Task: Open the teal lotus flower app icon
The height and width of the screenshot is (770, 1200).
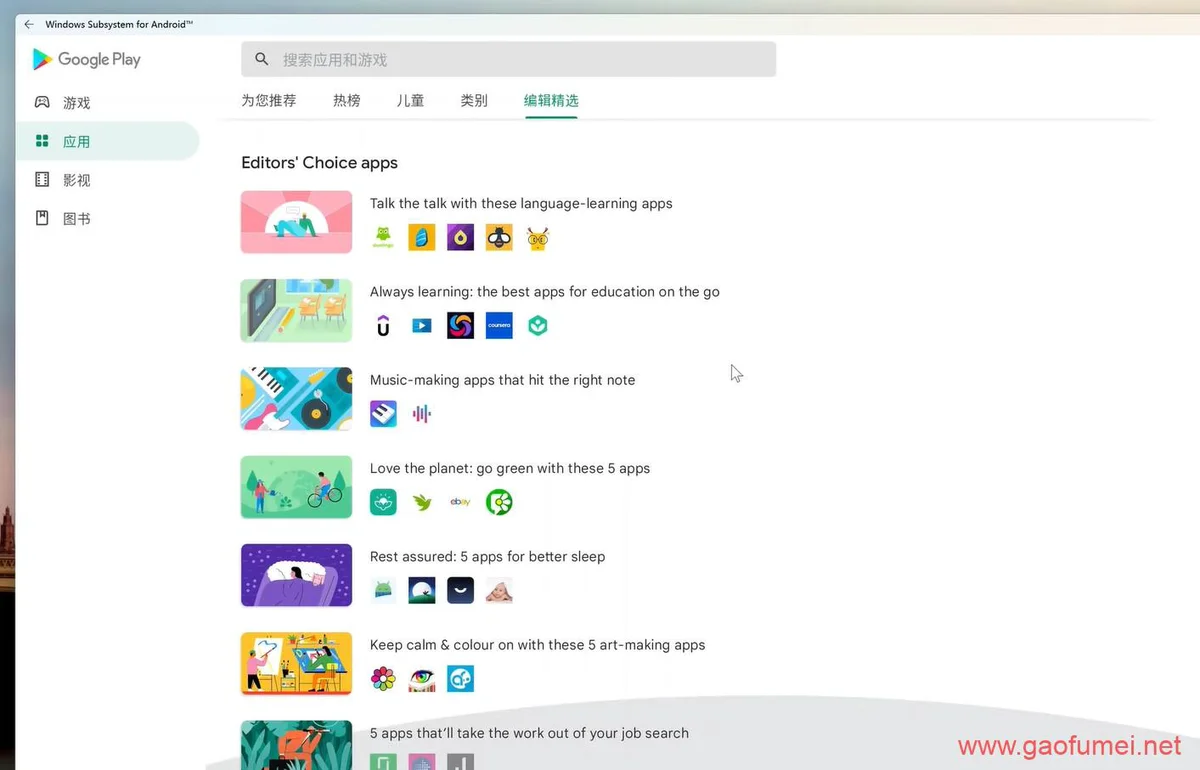Action: coord(383,502)
